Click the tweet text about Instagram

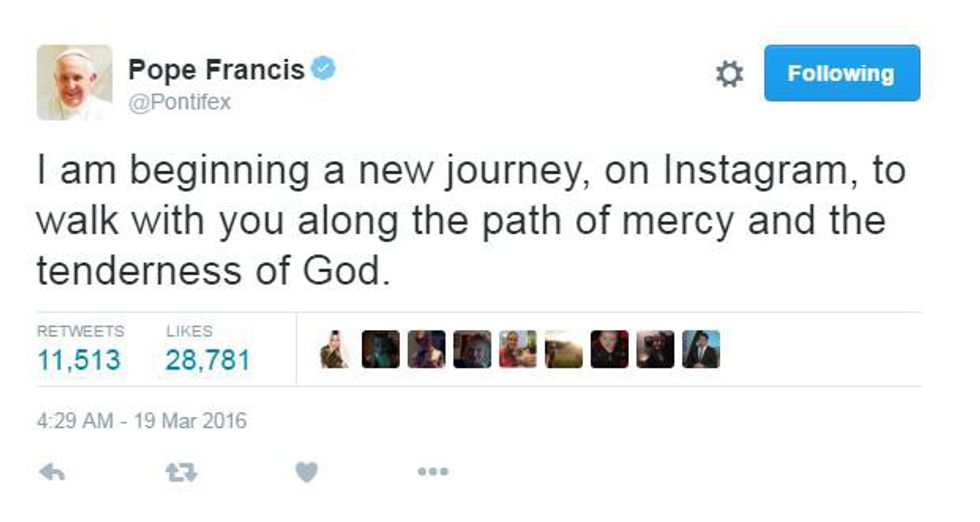470,221
